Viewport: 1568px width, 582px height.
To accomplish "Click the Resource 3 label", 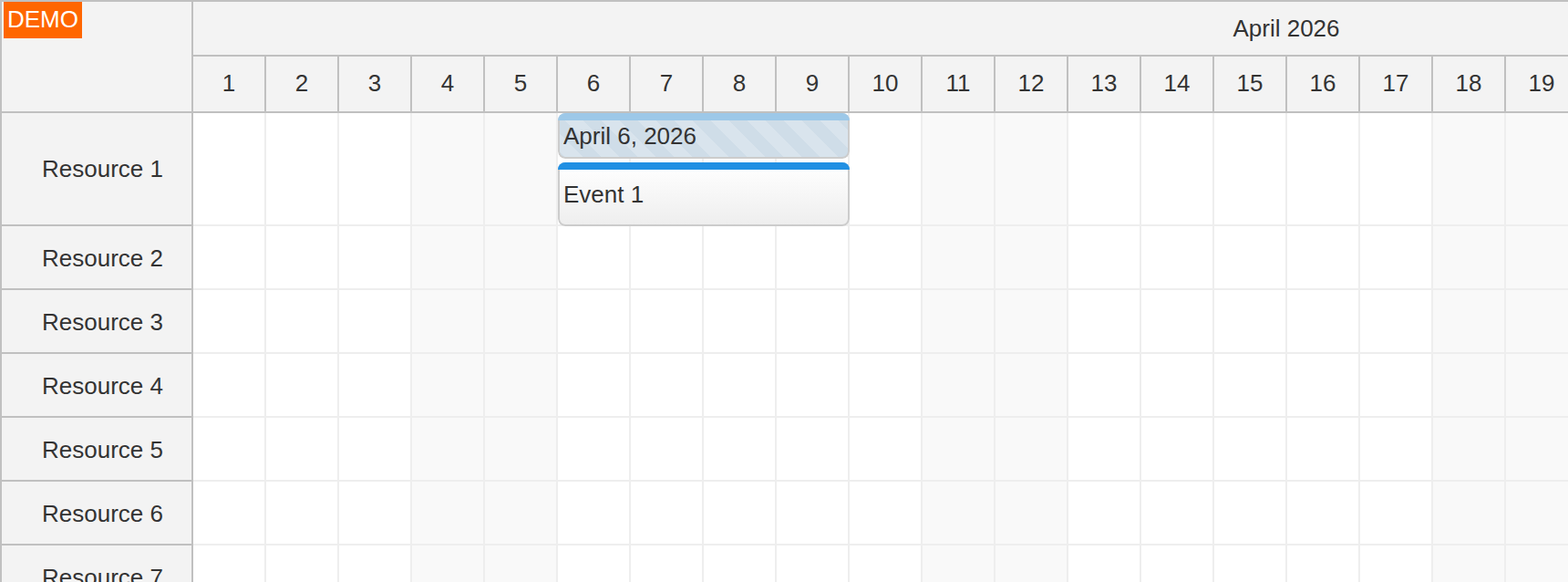I will tap(101, 321).
